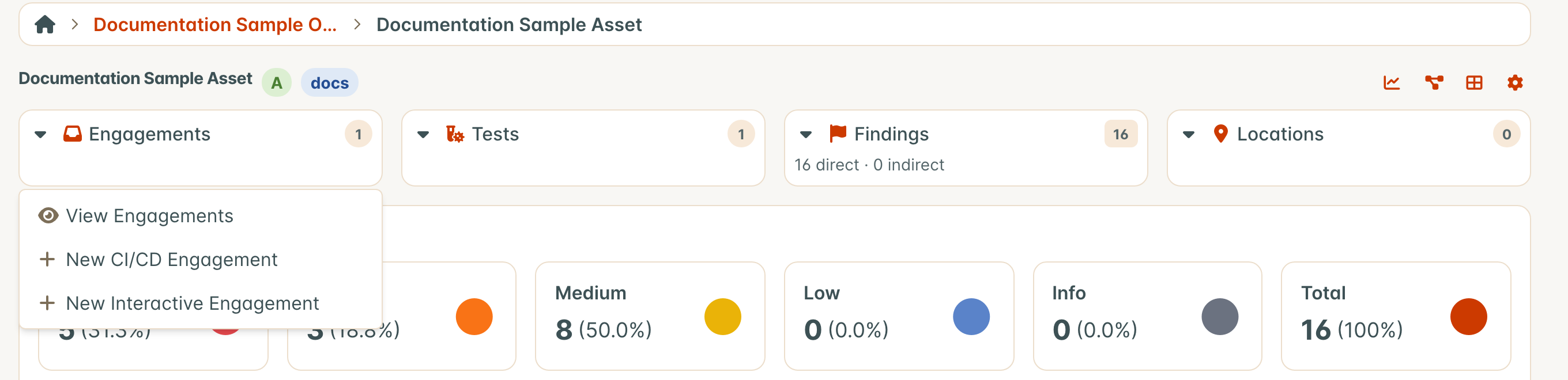The width and height of the screenshot is (1568, 380).
Task: Click "16 direct · 0 indirect" text
Action: point(869,165)
